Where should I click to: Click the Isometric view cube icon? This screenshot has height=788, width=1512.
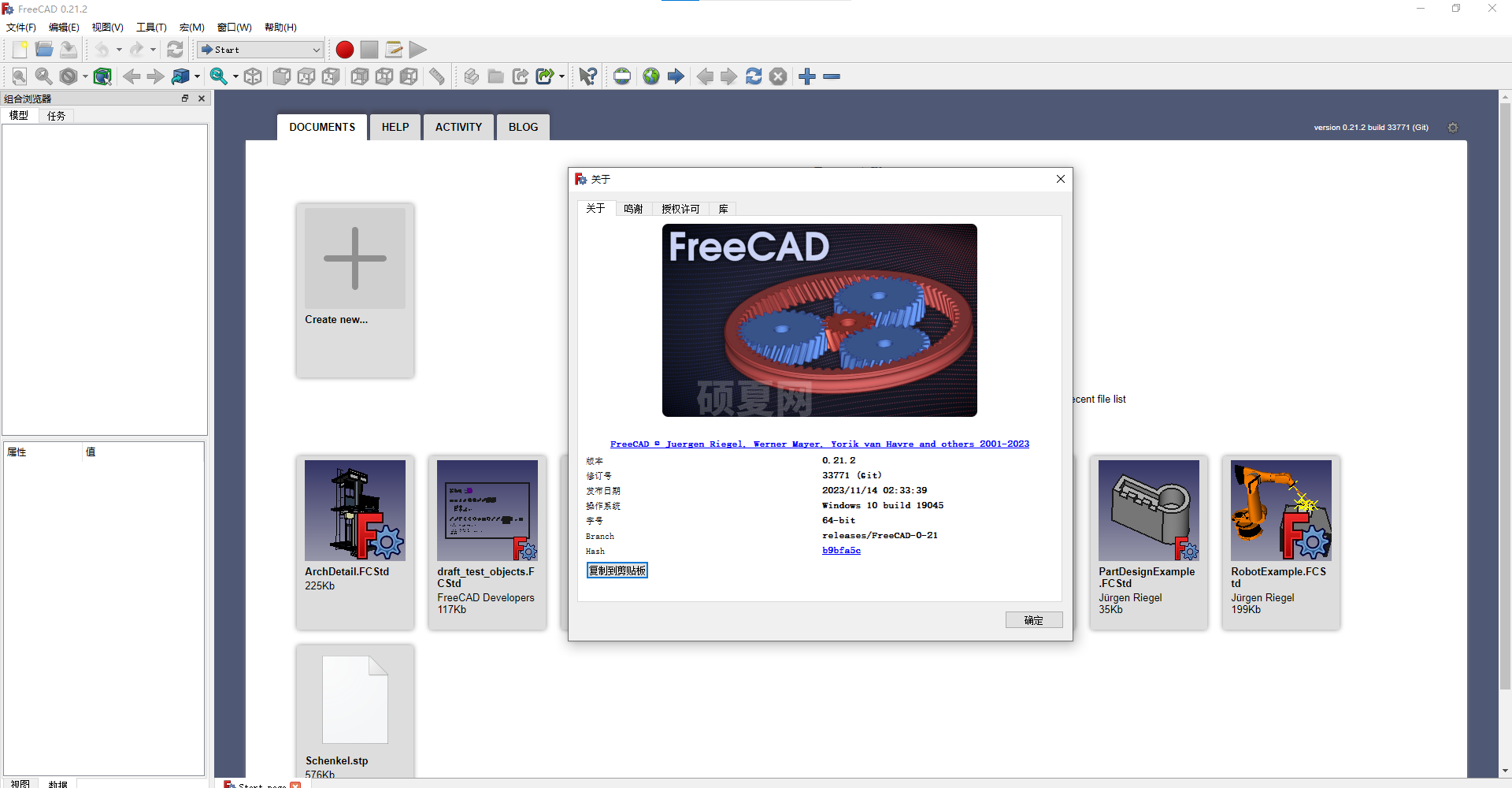point(253,76)
